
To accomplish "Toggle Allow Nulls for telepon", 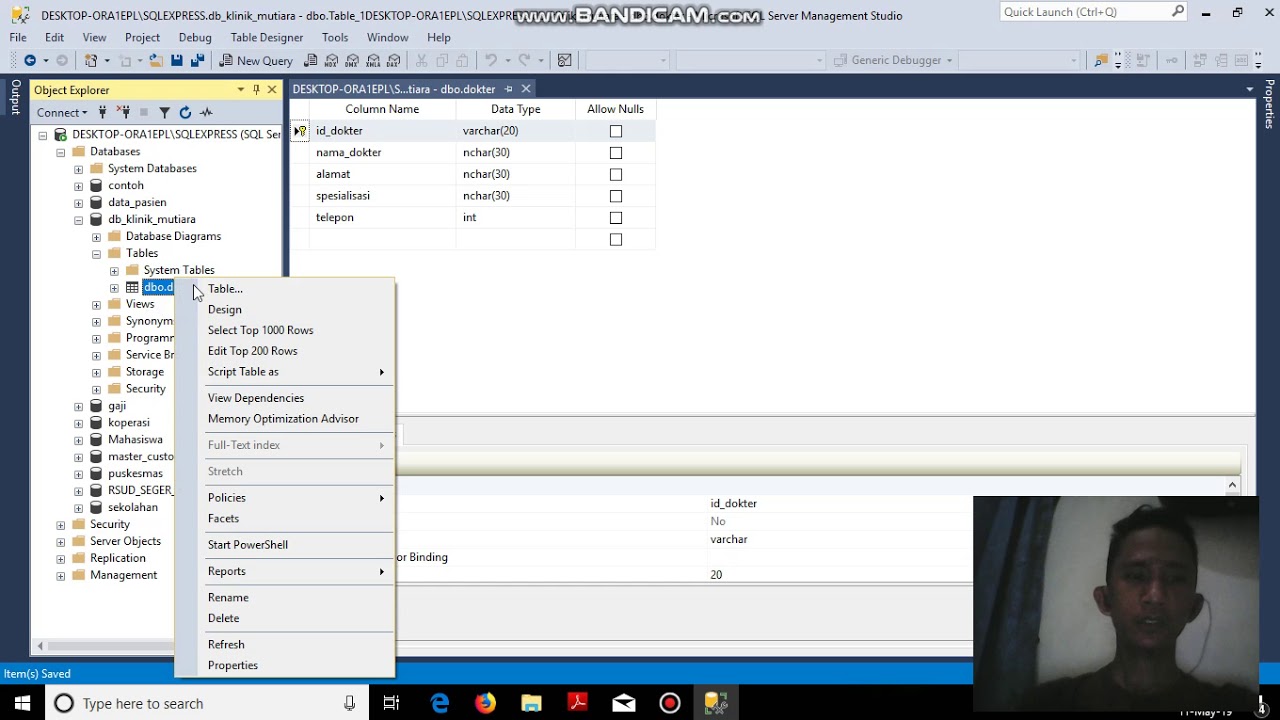I will [x=616, y=218].
